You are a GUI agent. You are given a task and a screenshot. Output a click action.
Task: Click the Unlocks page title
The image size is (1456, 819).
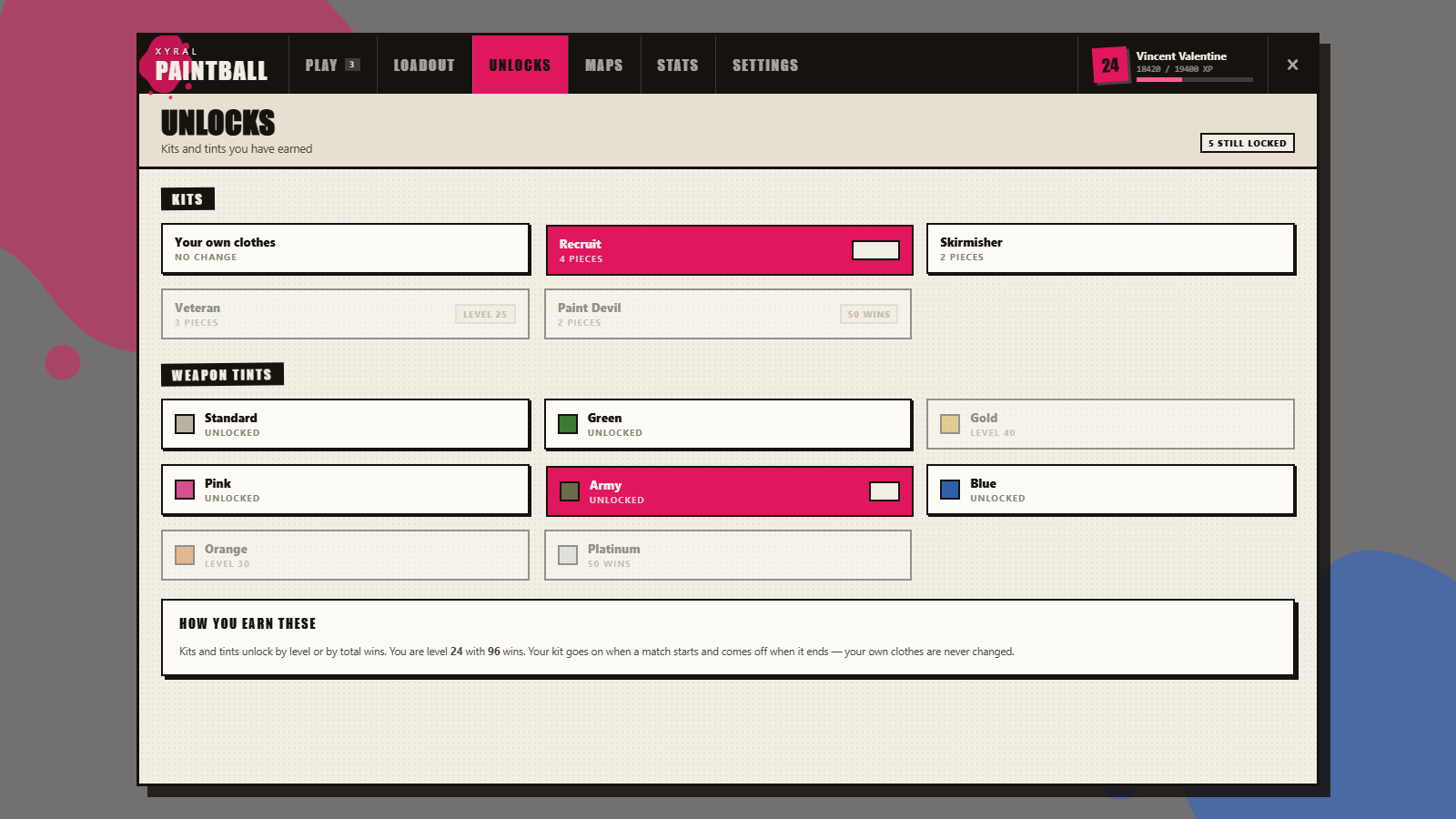218,123
